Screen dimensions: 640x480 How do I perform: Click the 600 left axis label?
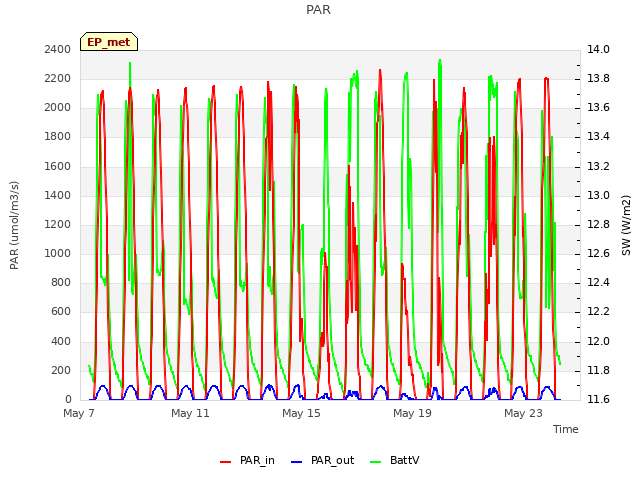coord(61,312)
